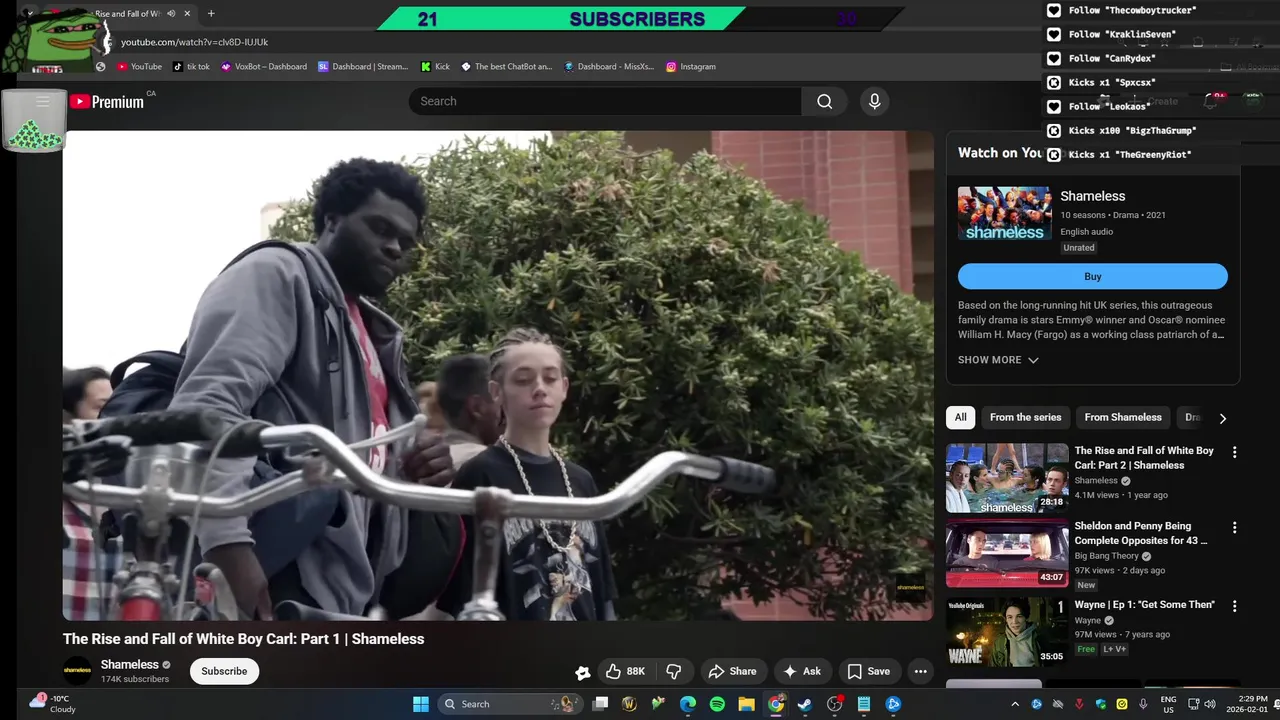This screenshot has width=1280, height=720.
Task: Open the Wayne channel name
Action: pyautogui.click(x=1087, y=620)
